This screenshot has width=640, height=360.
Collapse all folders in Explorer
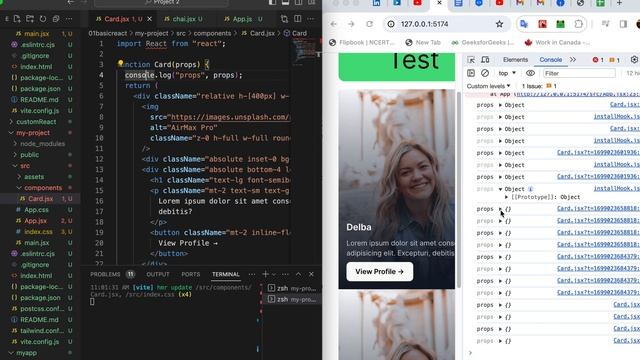[x=56, y=19]
